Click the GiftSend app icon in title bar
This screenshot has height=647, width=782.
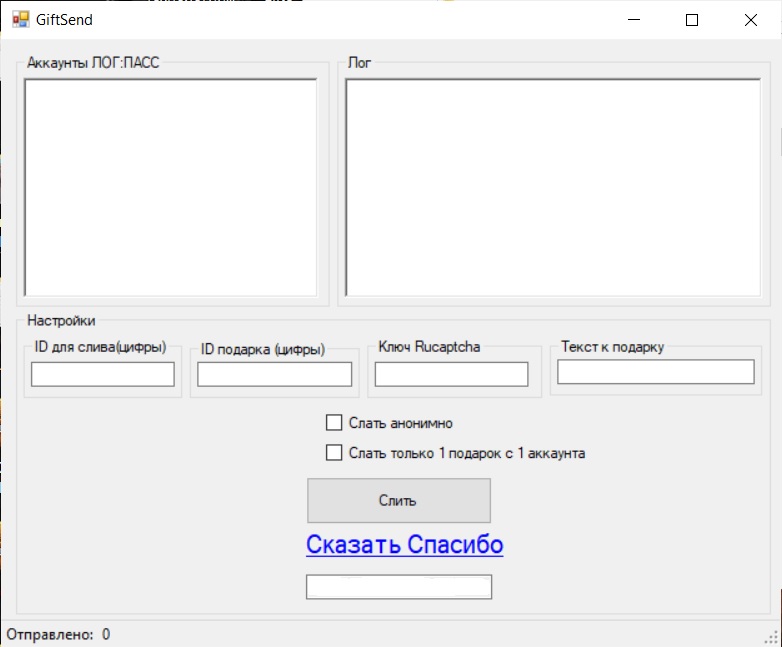tap(20, 20)
